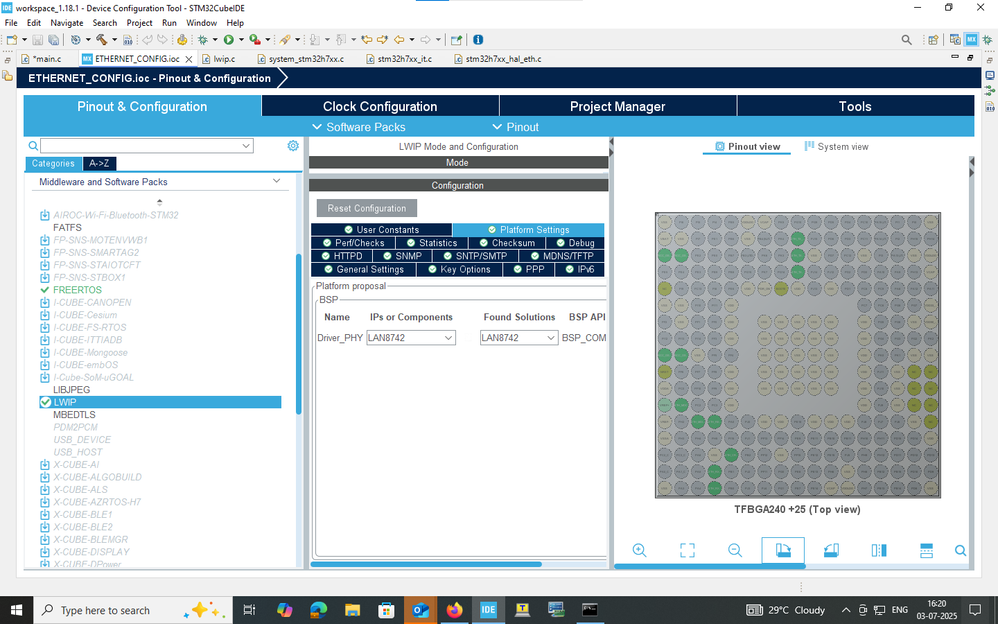
Task: Click the New file toolbar icon
Action: pyautogui.click(x=12, y=39)
